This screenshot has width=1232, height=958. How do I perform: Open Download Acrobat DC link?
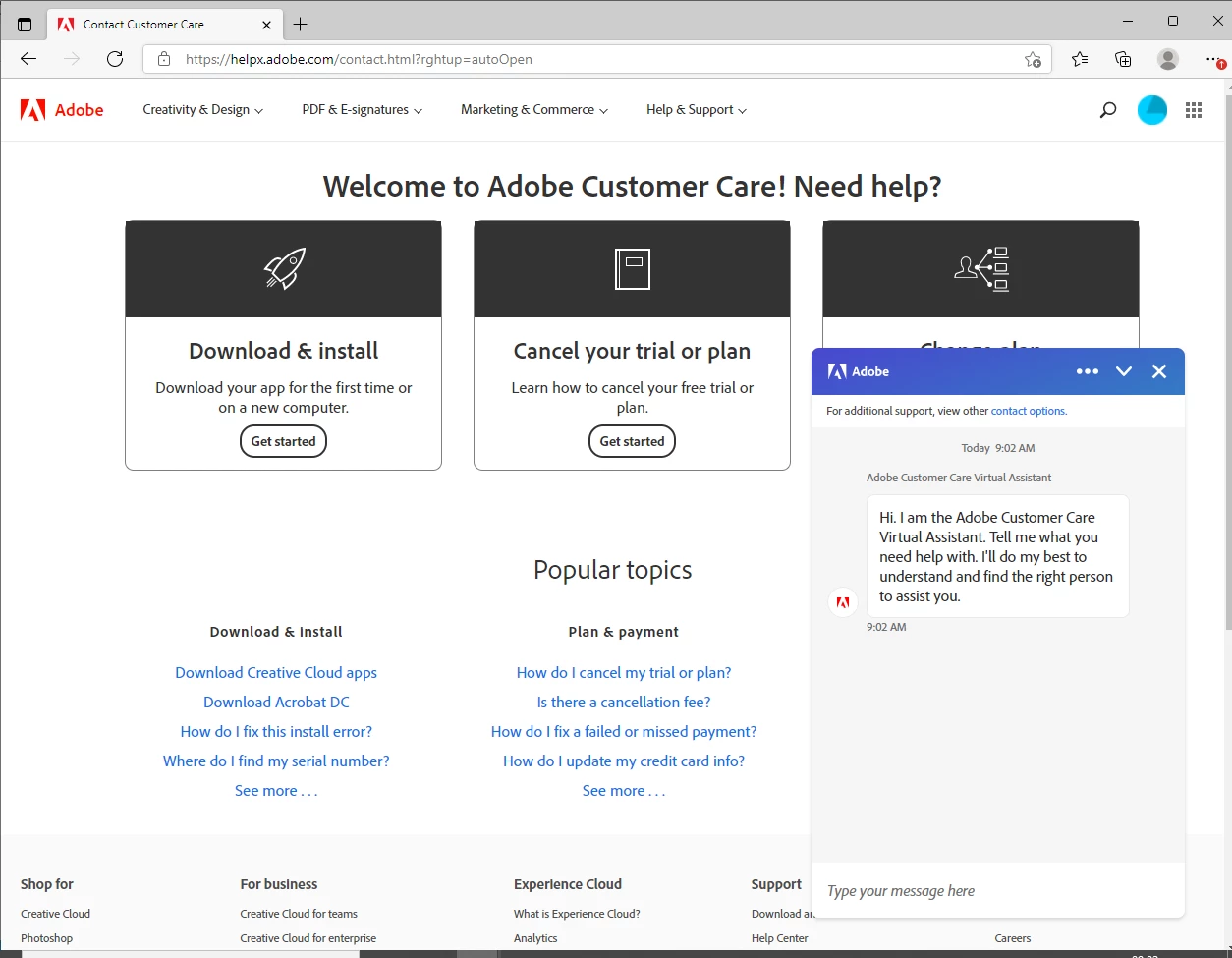pos(276,703)
